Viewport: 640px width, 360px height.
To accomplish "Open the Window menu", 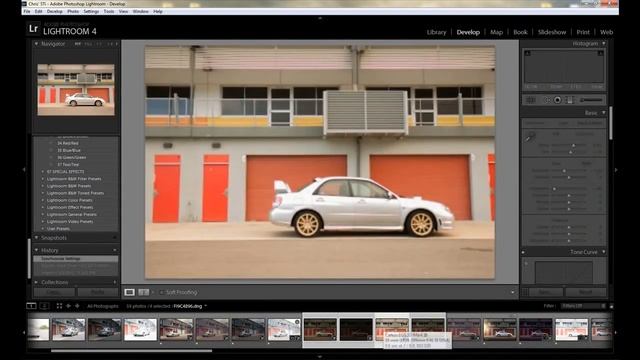I will pos(140,11).
